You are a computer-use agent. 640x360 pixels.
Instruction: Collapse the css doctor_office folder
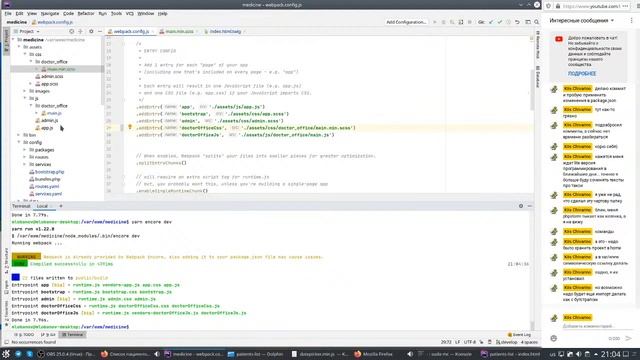[x=31, y=62]
